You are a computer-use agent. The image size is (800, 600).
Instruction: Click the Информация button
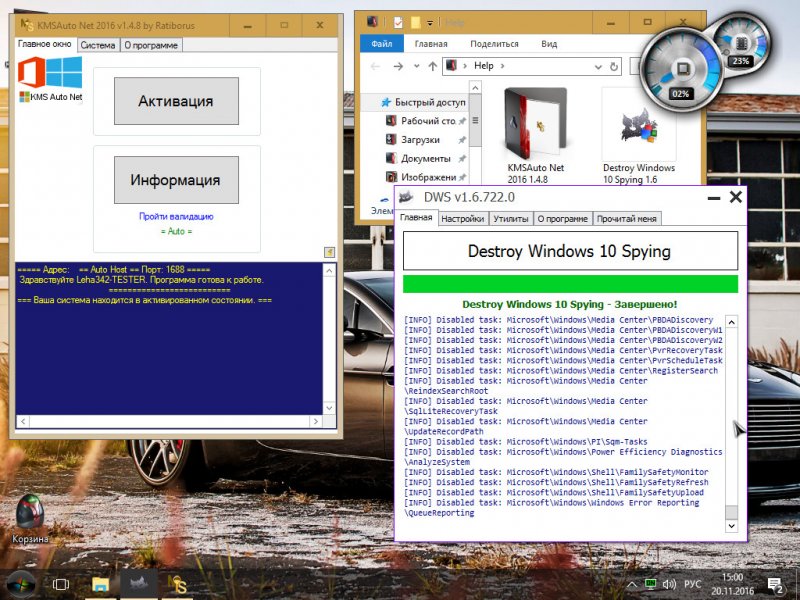(x=176, y=180)
